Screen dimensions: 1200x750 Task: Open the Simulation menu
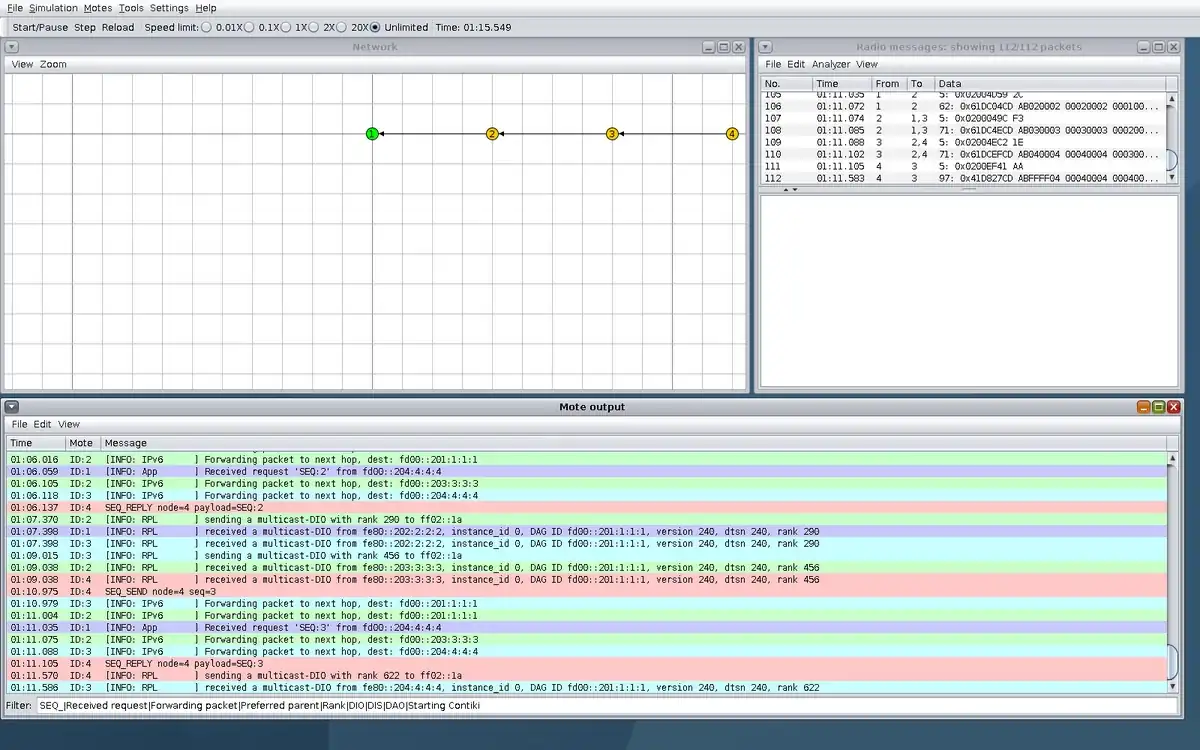[53, 8]
